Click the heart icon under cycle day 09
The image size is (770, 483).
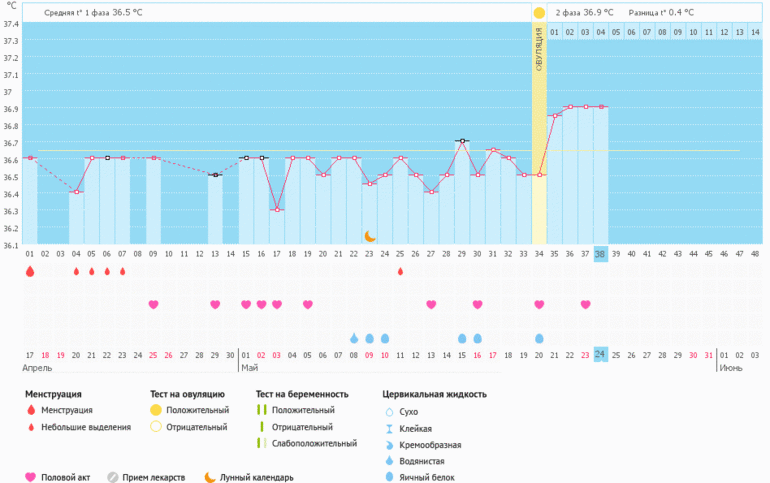coord(153,304)
